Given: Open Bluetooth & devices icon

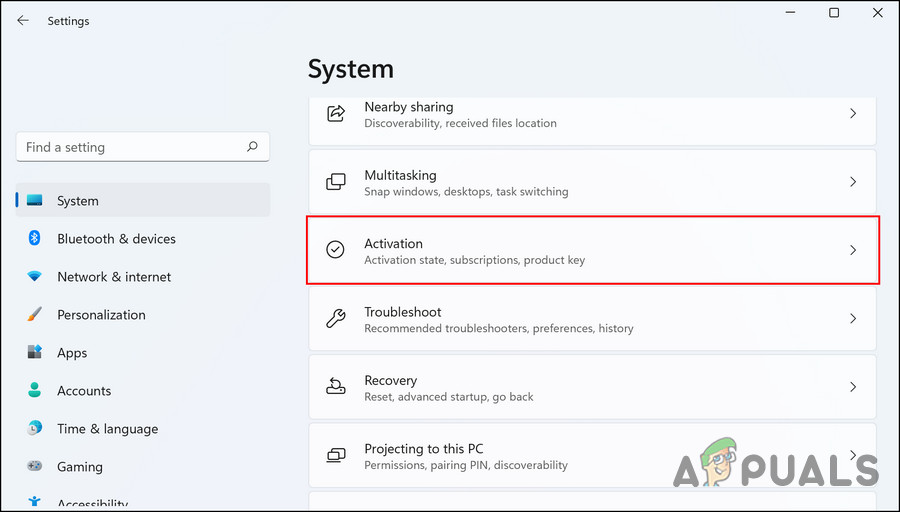Looking at the screenshot, I should point(34,238).
